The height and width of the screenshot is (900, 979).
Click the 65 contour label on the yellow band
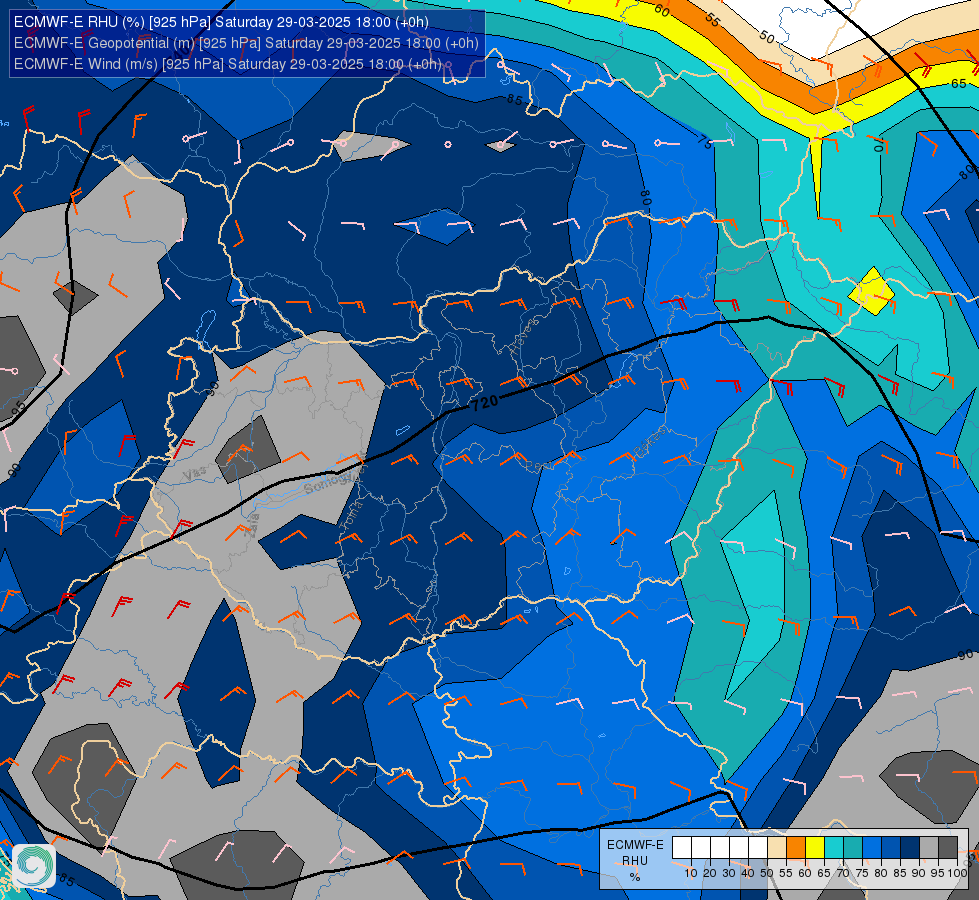coord(958,83)
